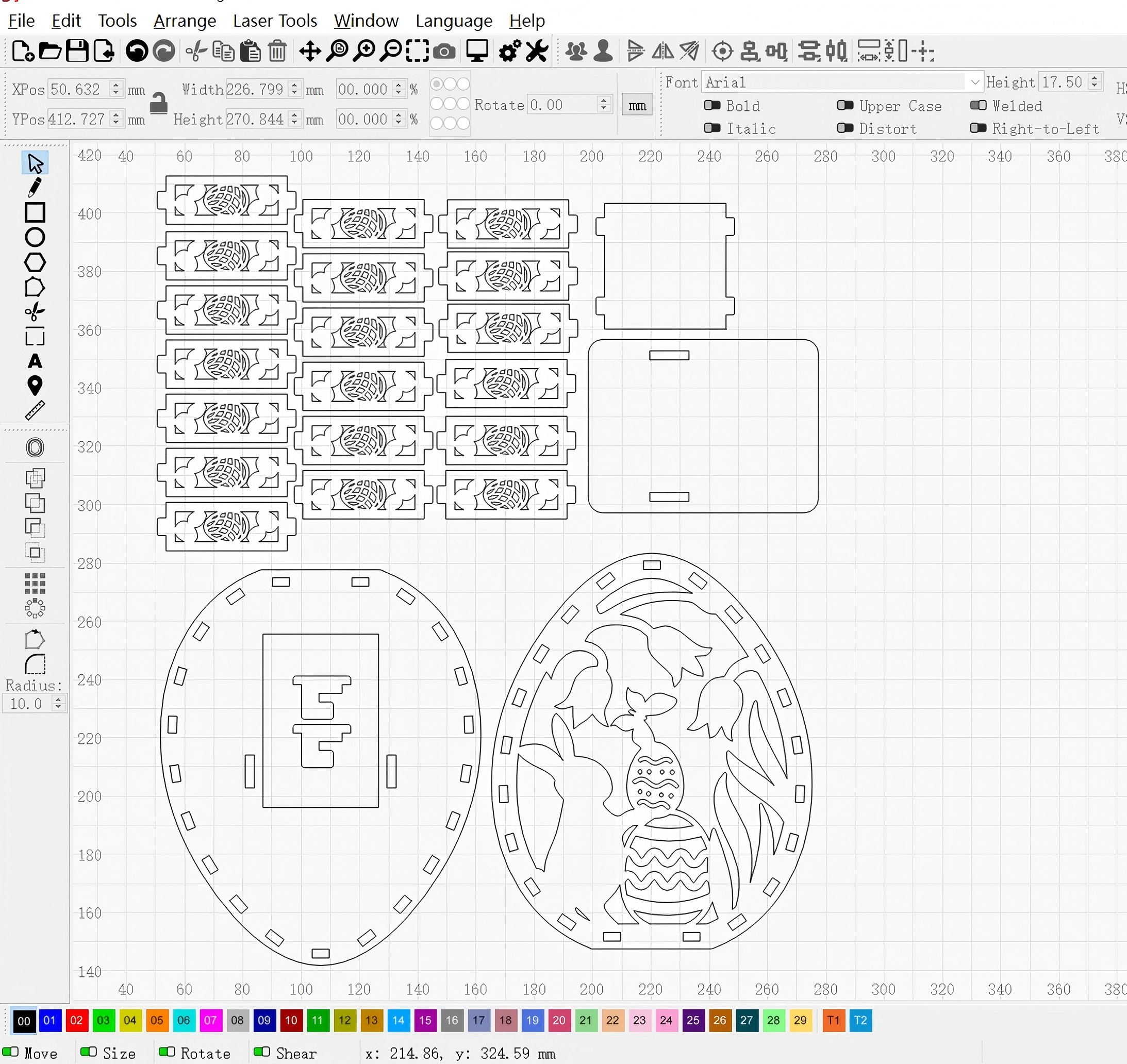Open the File menu
The width and height of the screenshot is (1127, 1064).
[22, 21]
